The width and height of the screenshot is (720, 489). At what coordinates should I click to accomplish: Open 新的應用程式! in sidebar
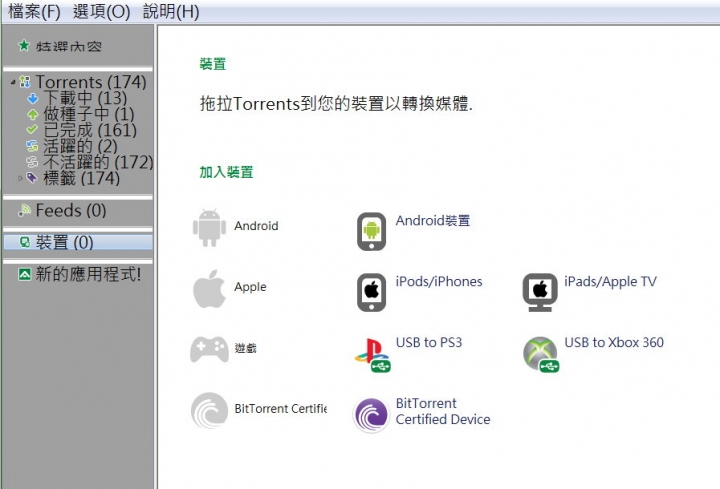88,274
